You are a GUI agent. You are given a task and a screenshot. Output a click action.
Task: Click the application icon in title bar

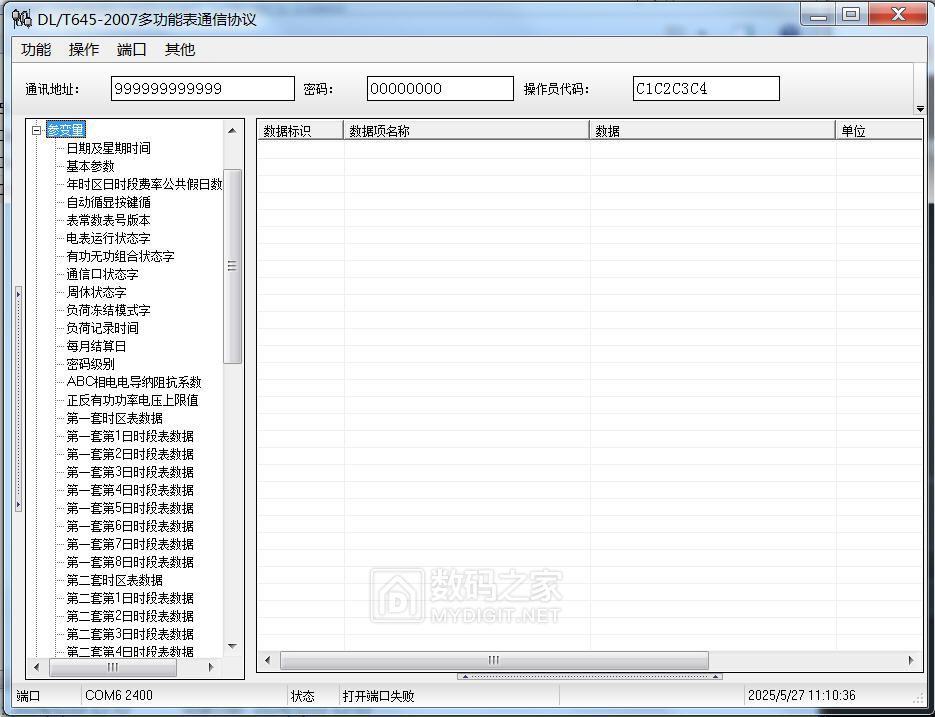point(21,18)
